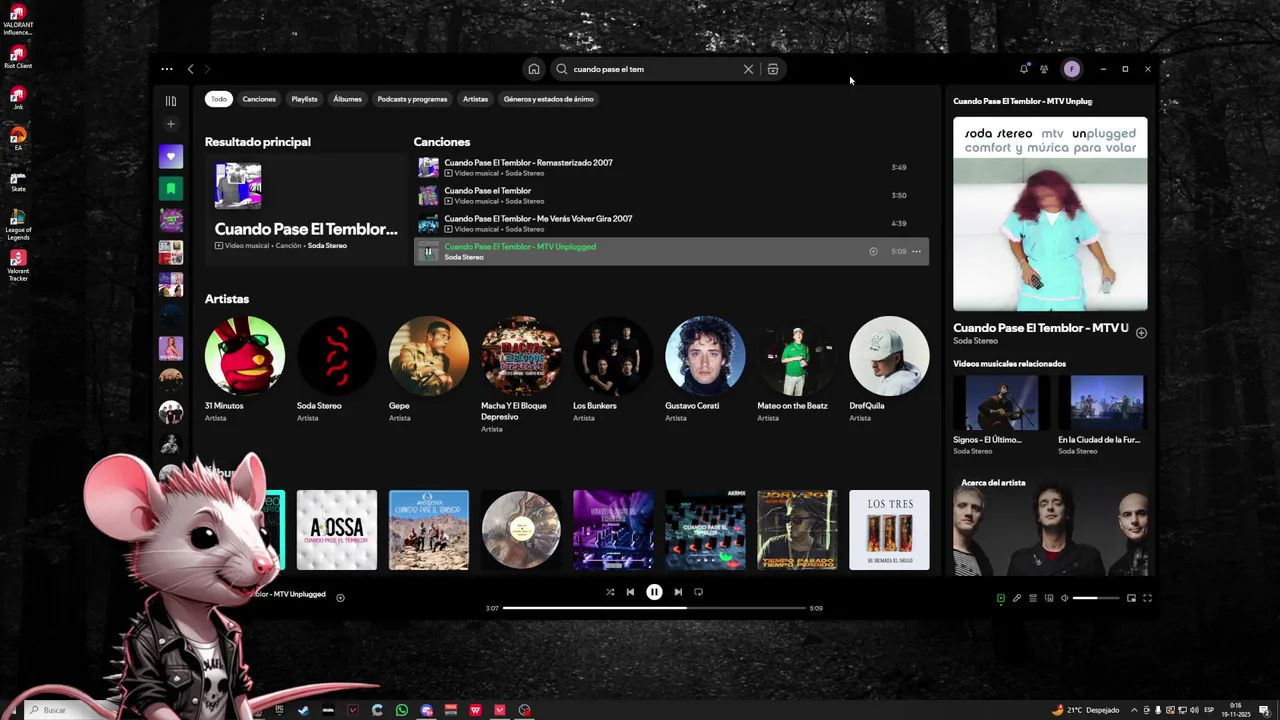Image resolution: width=1280 pixels, height=720 pixels.
Task: Select the Playlists filter chip
Action: click(x=304, y=99)
